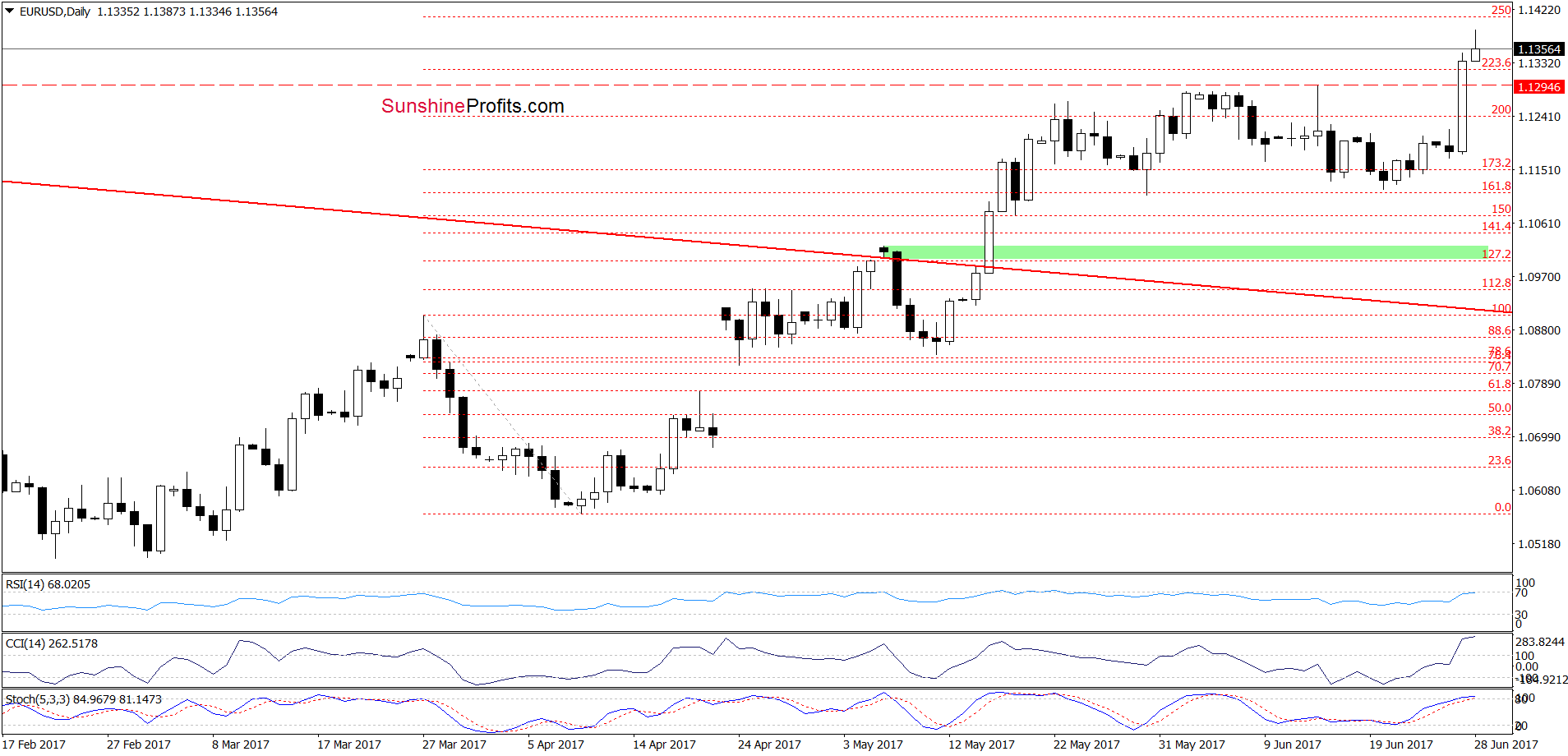This screenshot has height=756, width=1568.
Task: Click the 17 Feb 2017 date label
Action: click(34, 744)
